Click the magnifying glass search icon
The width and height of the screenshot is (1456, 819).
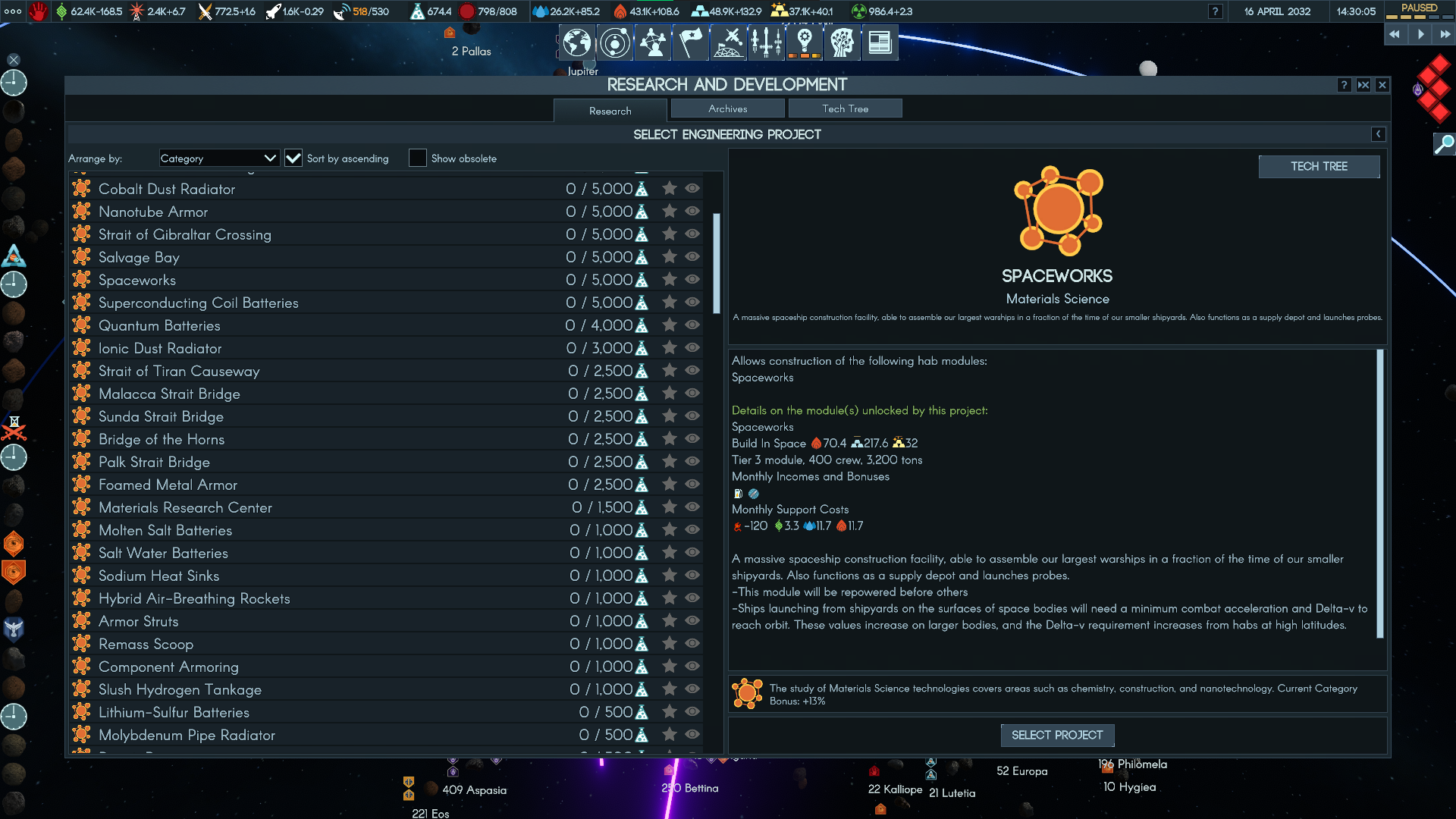click(1444, 143)
